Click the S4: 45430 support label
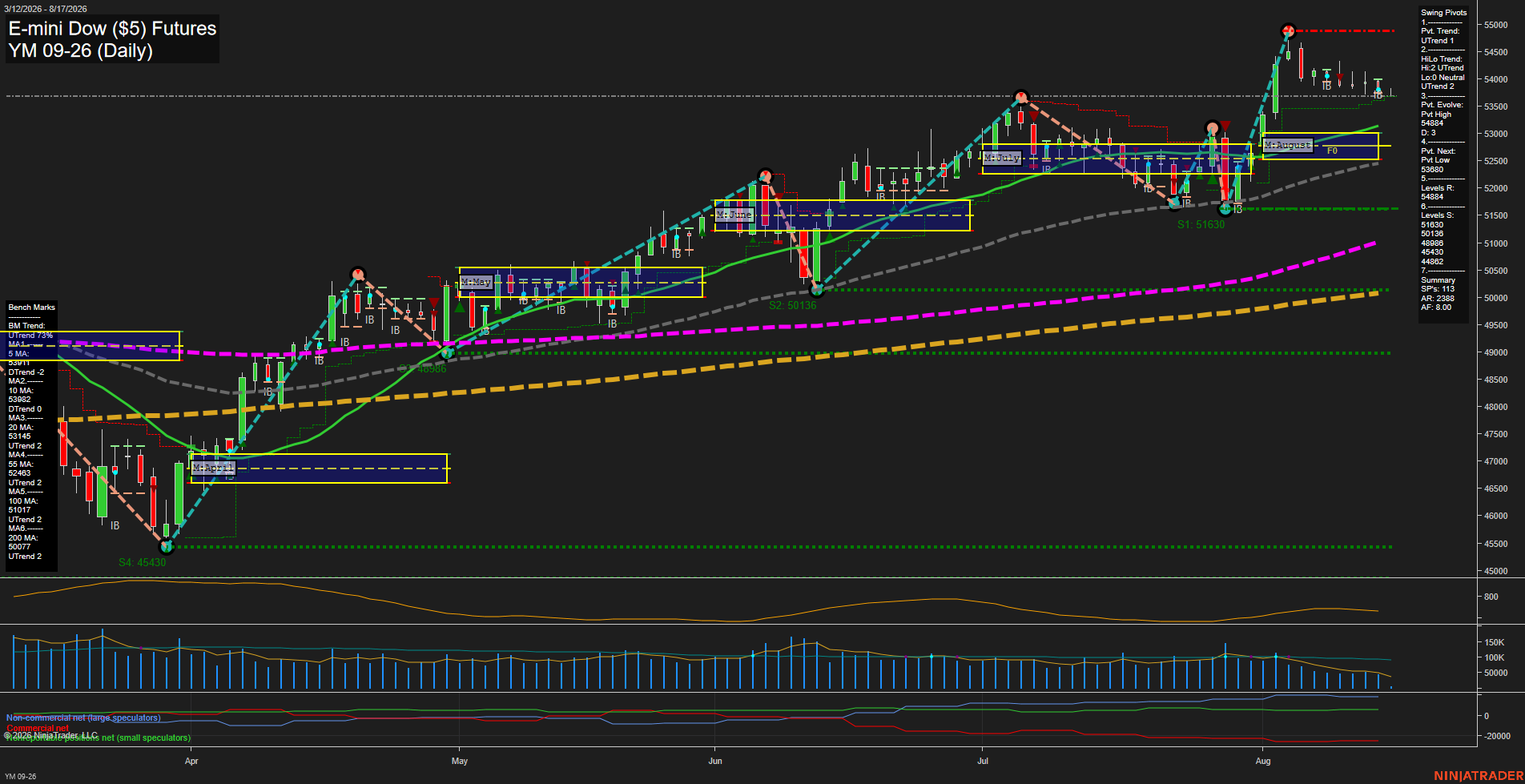The height and width of the screenshot is (784, 1525). (142, 562)
